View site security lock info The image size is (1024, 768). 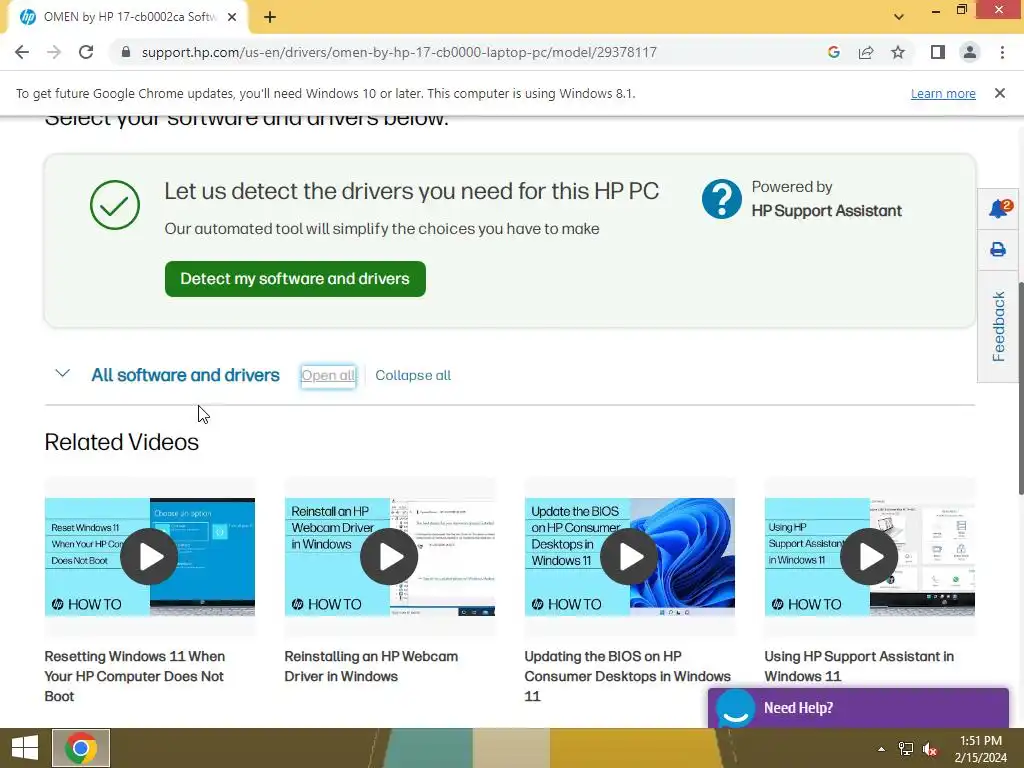[x=126, y=52]
